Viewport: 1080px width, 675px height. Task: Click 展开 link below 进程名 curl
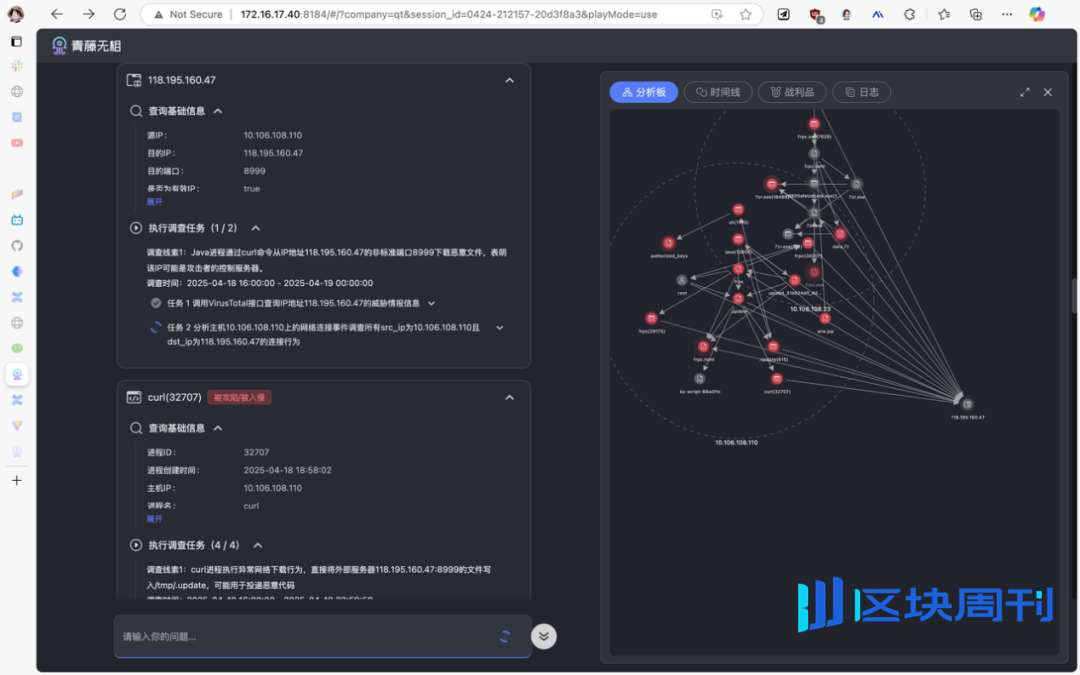[154, 519]
